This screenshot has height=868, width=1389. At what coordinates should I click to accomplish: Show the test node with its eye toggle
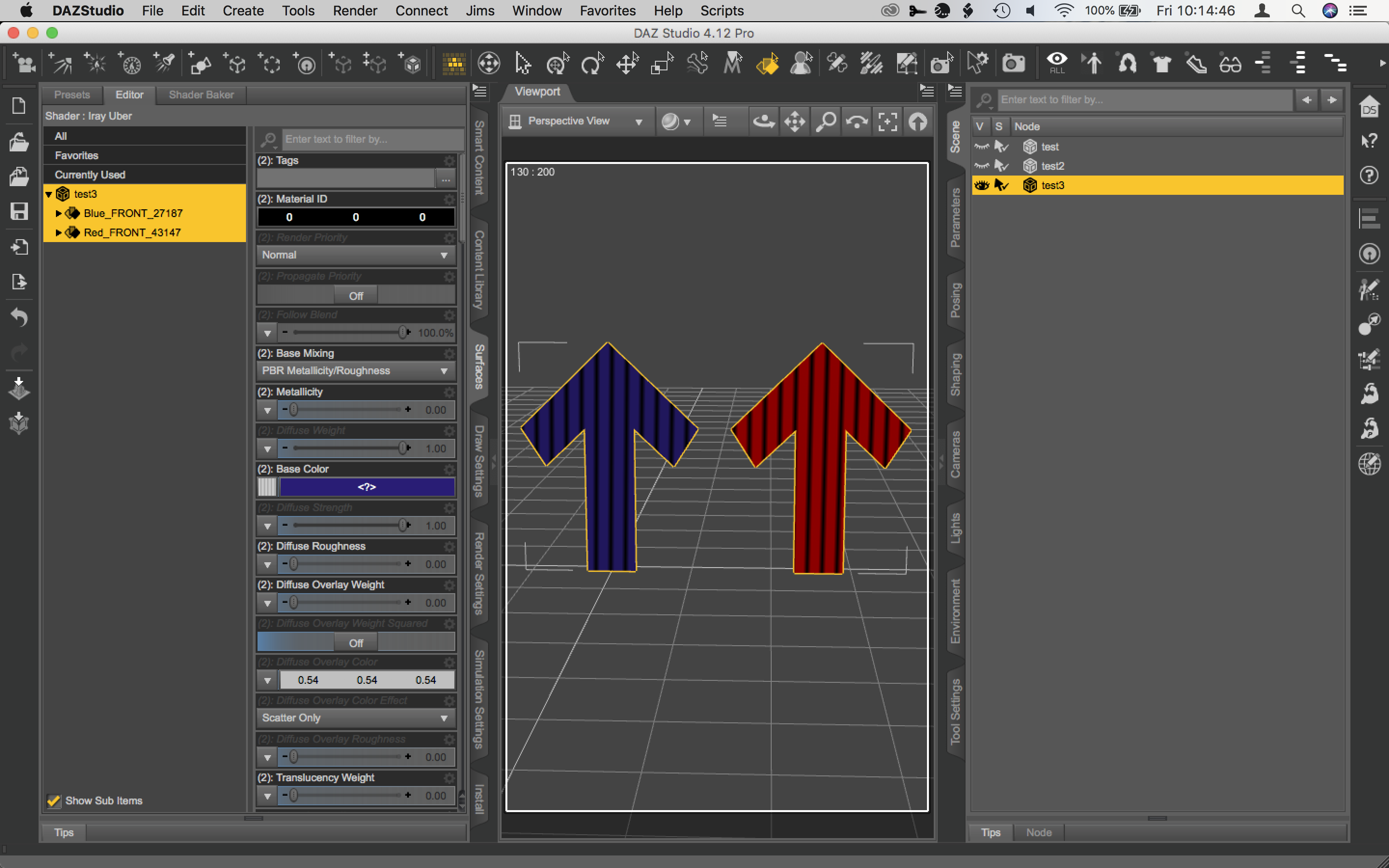[x=981, y=147]
